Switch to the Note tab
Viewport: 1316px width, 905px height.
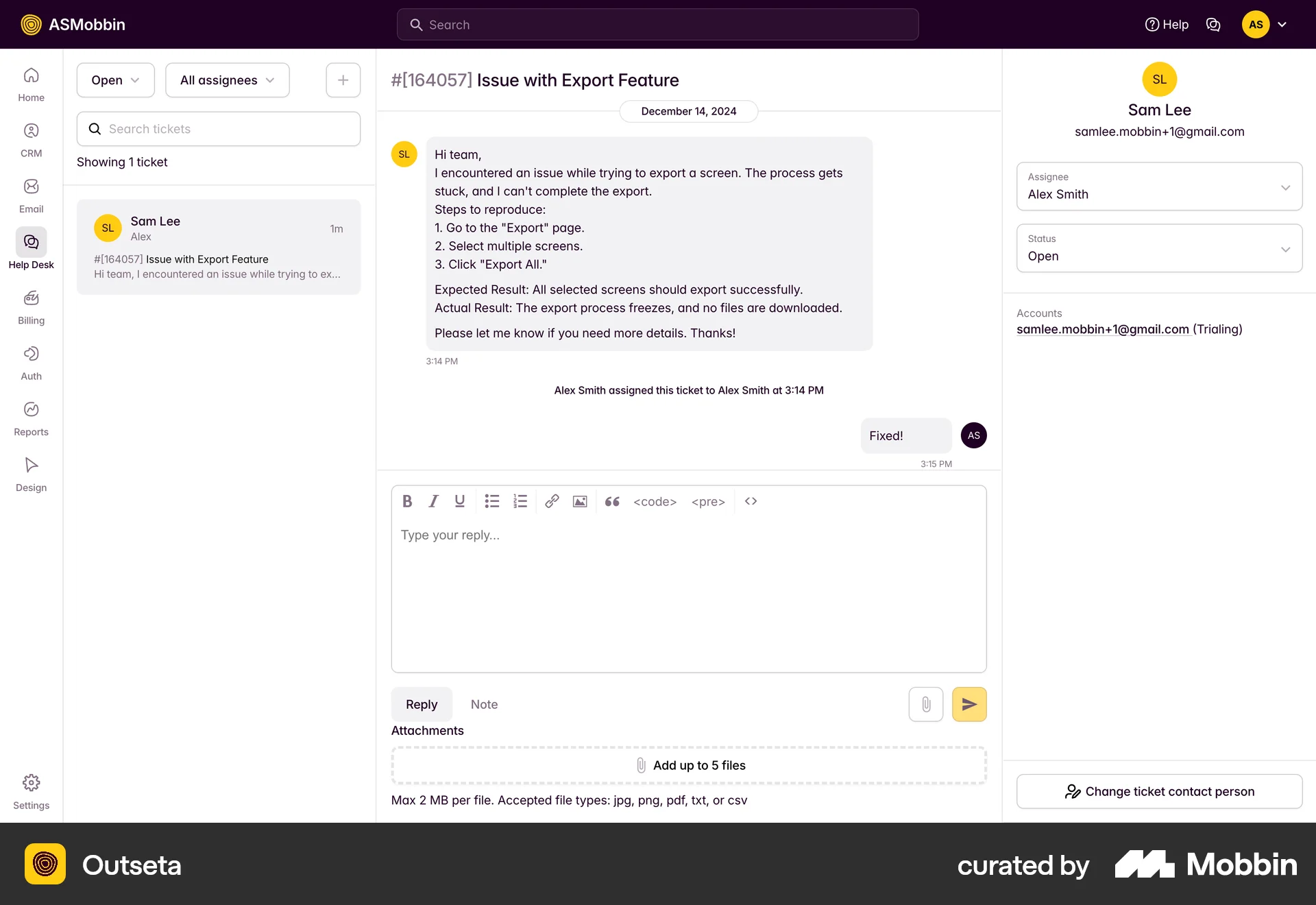[x=485, y=704]
